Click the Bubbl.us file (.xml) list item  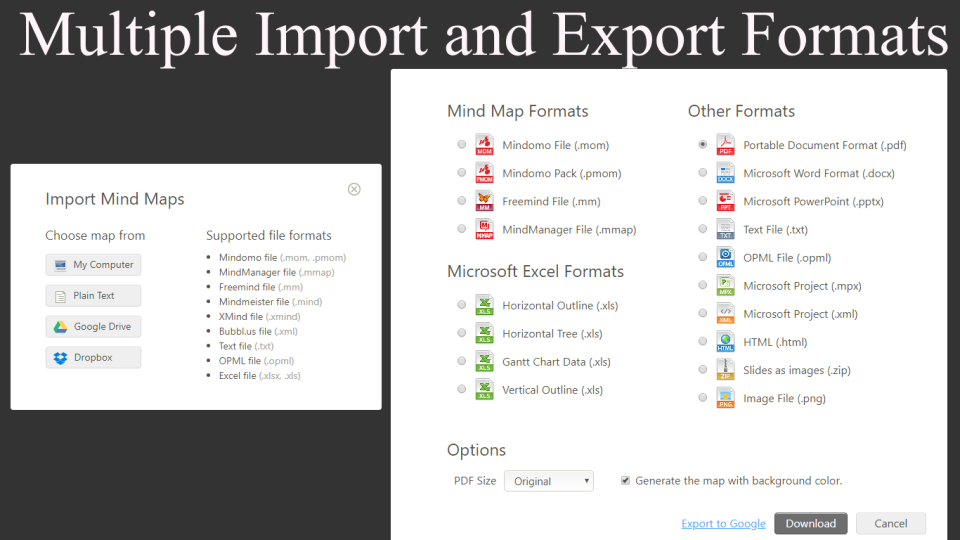point(258,331)
